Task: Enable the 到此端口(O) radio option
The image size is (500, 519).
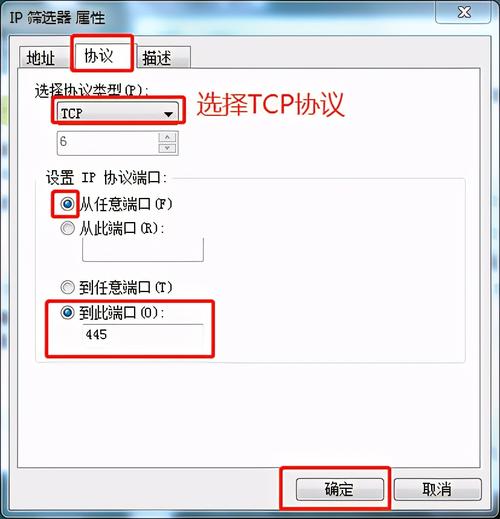Action: (x=68, y=313)
